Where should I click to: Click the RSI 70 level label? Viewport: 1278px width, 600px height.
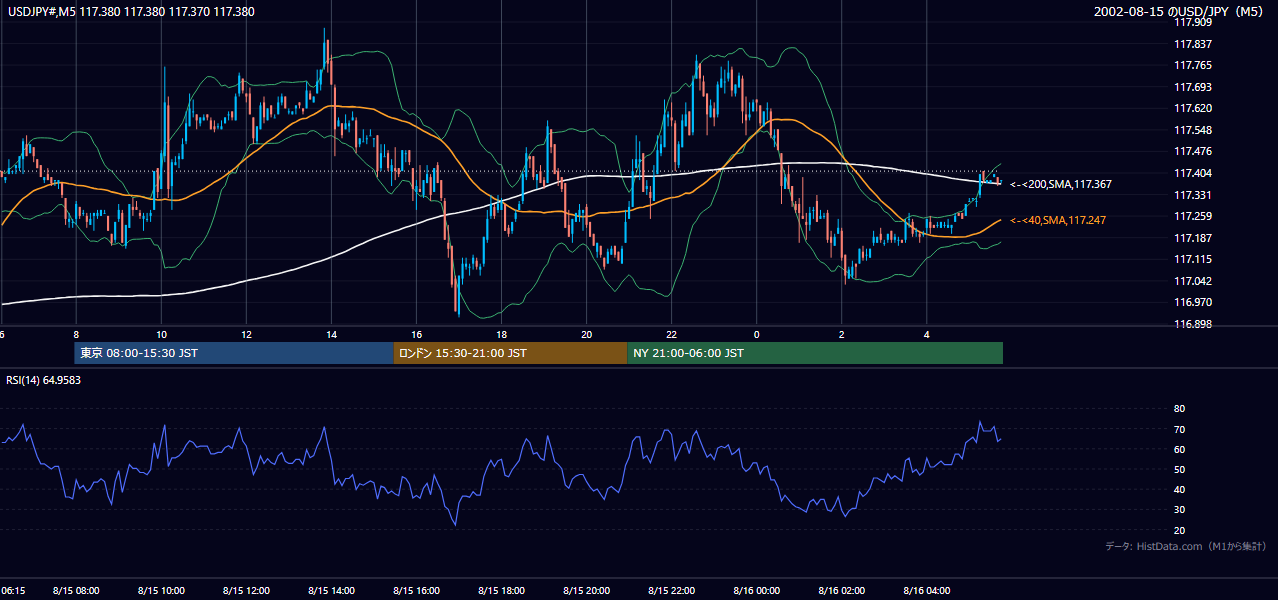(x=1179, y=429)
